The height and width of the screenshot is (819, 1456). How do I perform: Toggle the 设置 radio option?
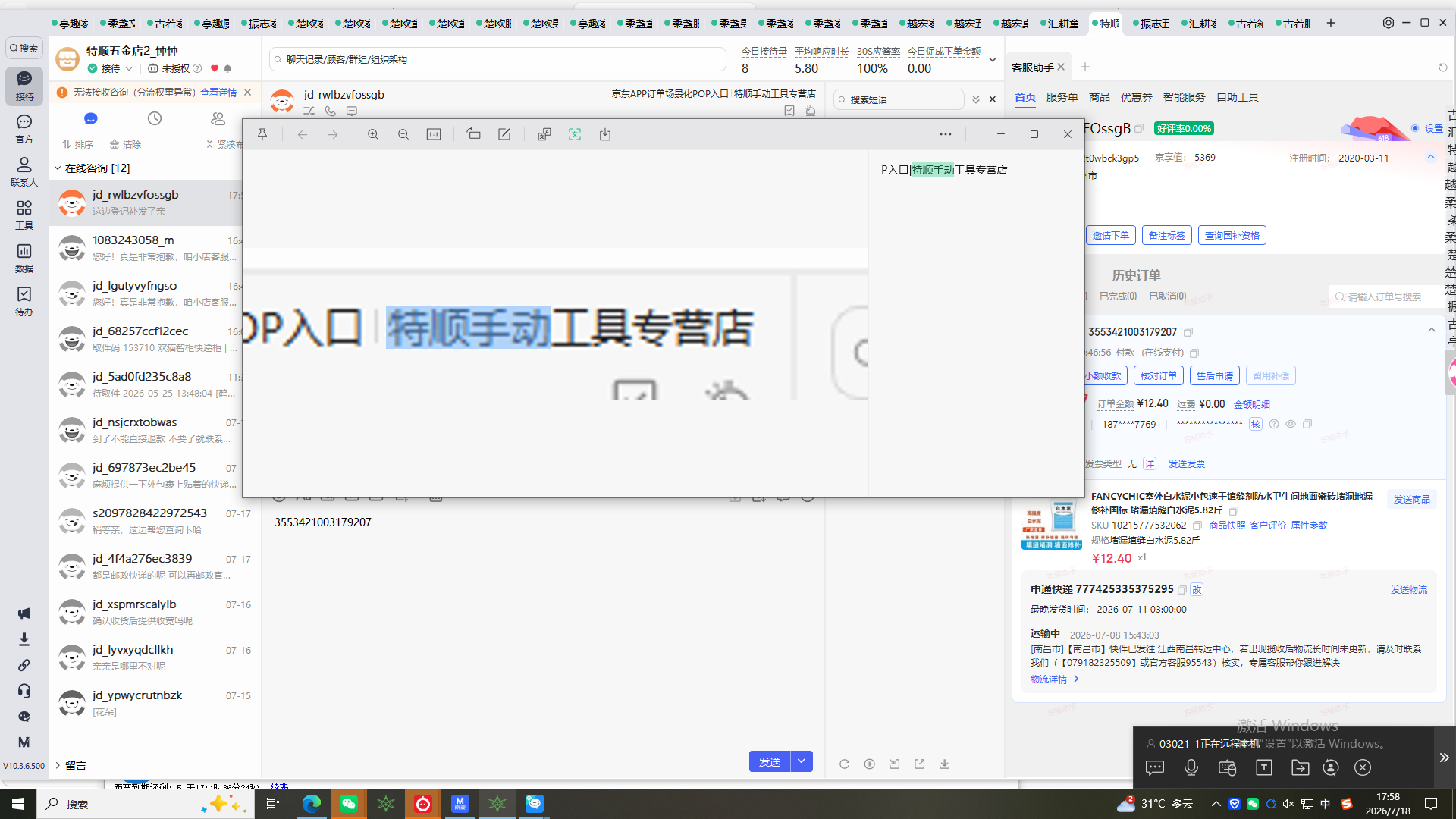pos(1415,128)
